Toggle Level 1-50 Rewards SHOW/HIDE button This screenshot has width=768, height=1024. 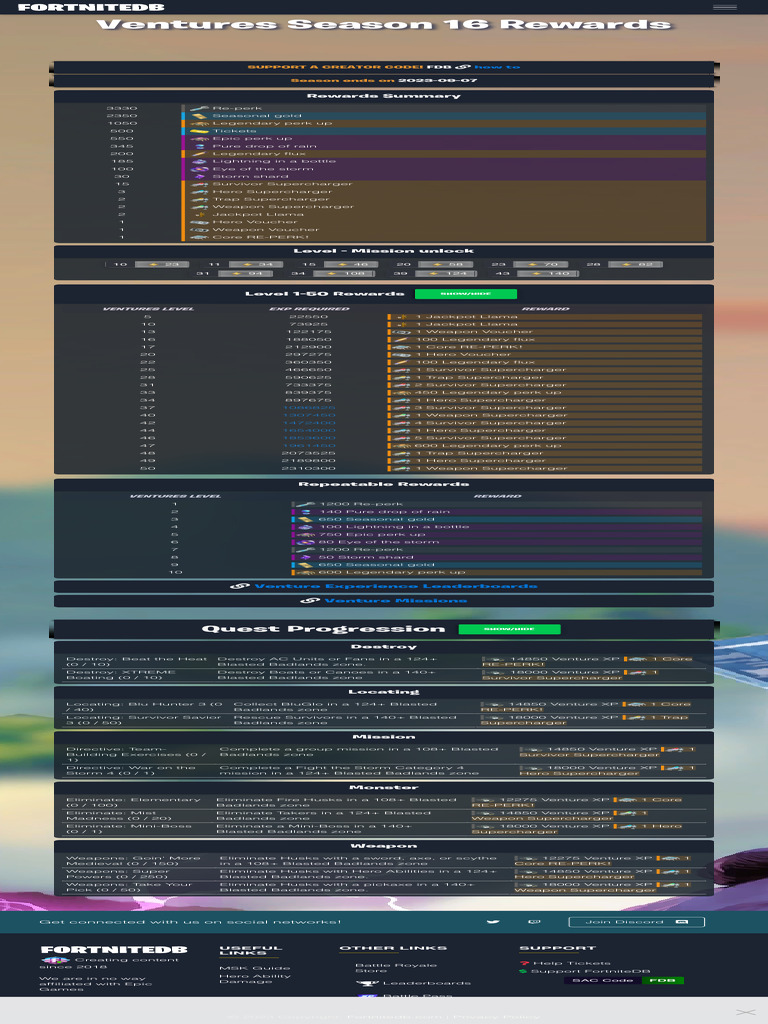pyautogui.click(x=466, y=294)
